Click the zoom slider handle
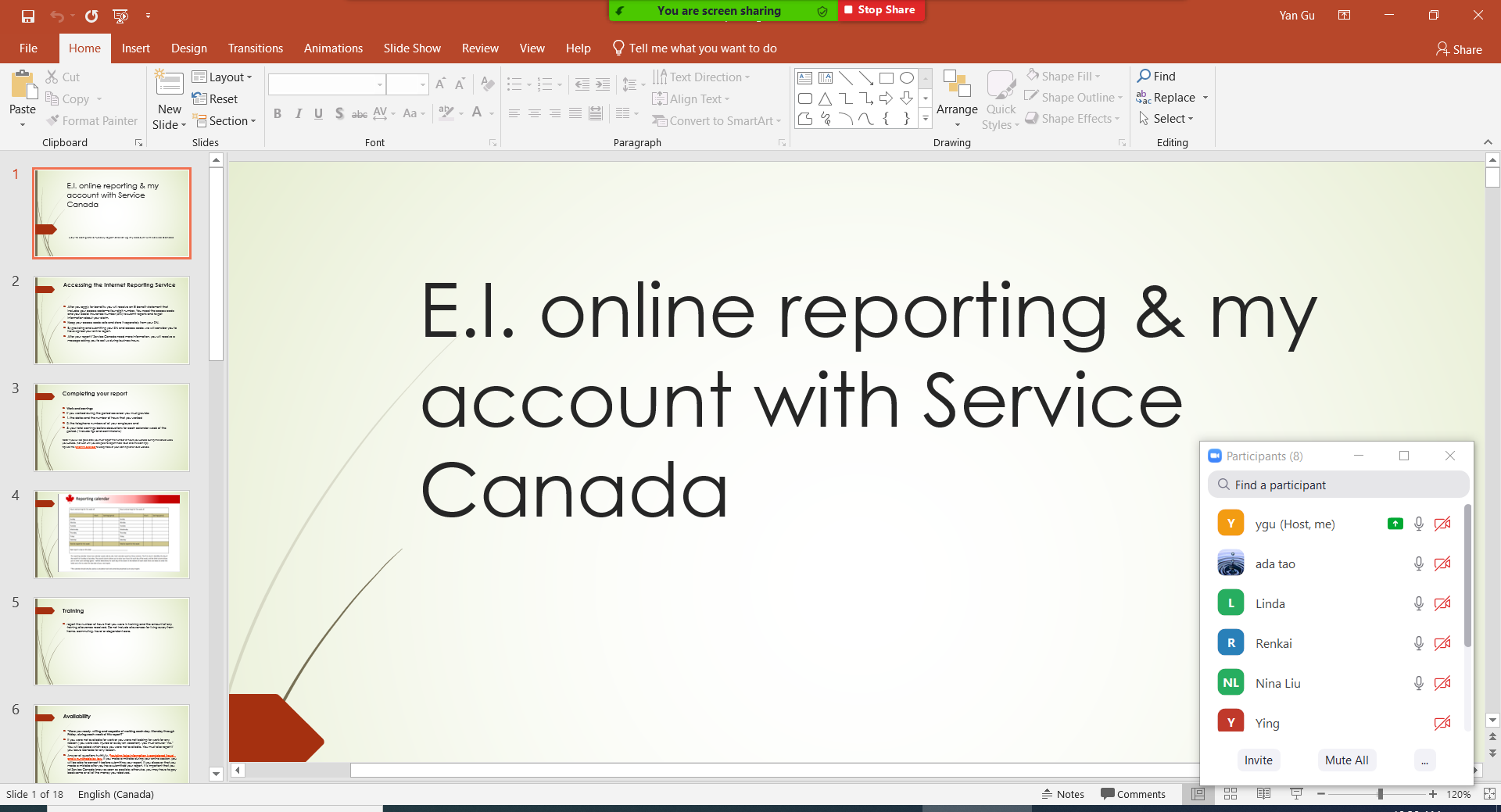The width and height of the screenshot is (1501, 812). [x=1381, y=794]
